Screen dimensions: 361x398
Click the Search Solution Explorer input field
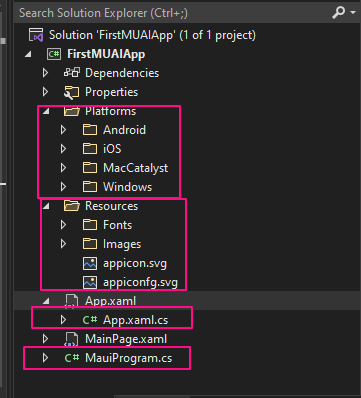173,13
